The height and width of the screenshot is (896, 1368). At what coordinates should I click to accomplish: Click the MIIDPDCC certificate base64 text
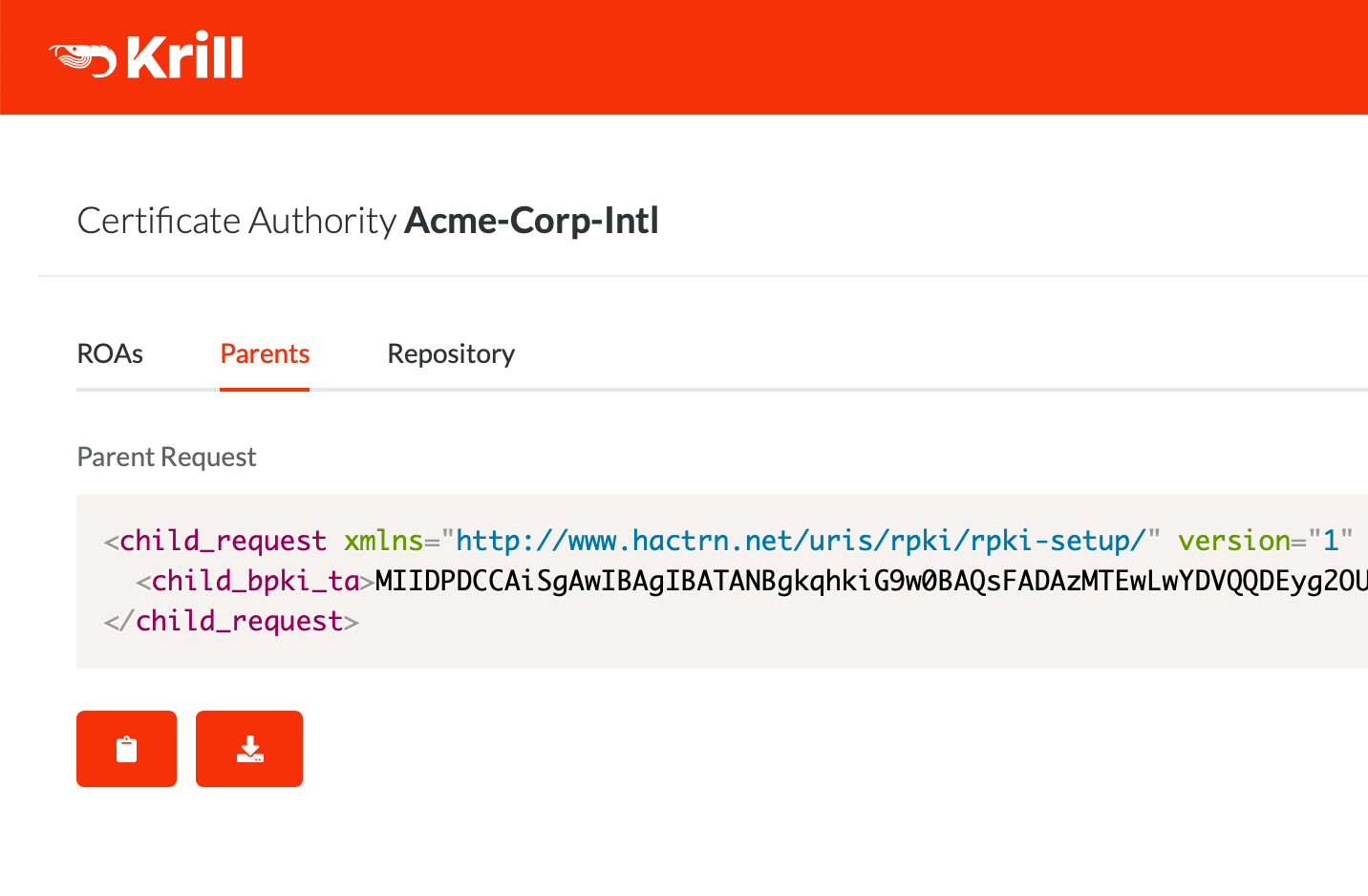tap(871, 581)
